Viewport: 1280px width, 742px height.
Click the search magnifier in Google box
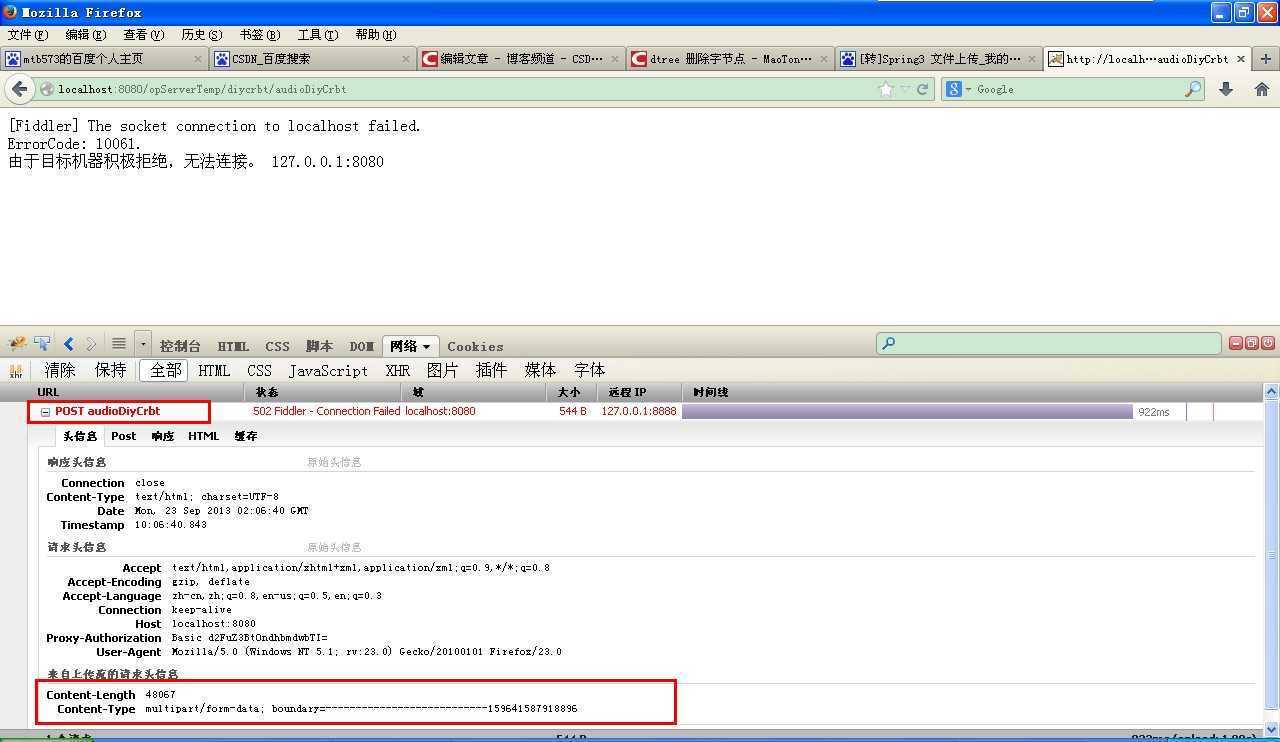pos(1193,89)
